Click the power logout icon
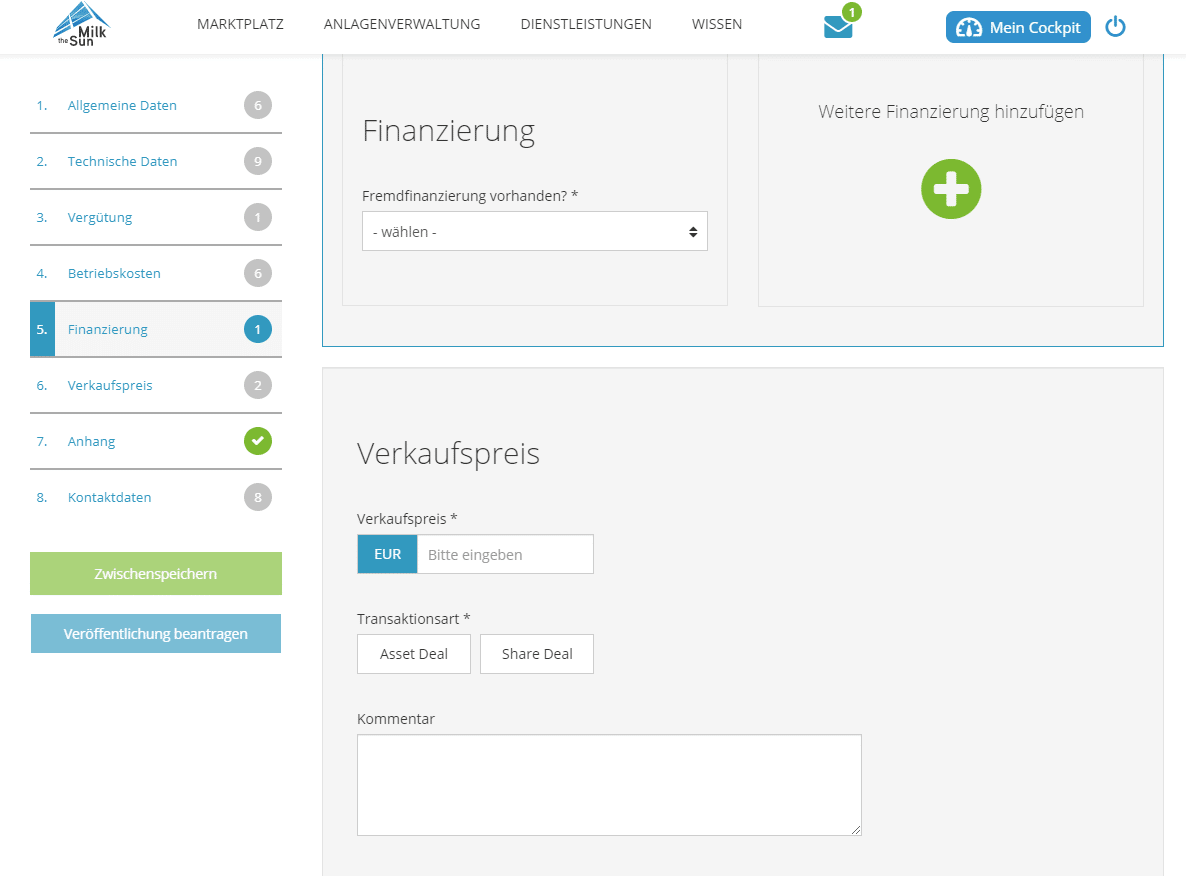This screenshot has width=1186, height=876. (x=1115, y=27)
